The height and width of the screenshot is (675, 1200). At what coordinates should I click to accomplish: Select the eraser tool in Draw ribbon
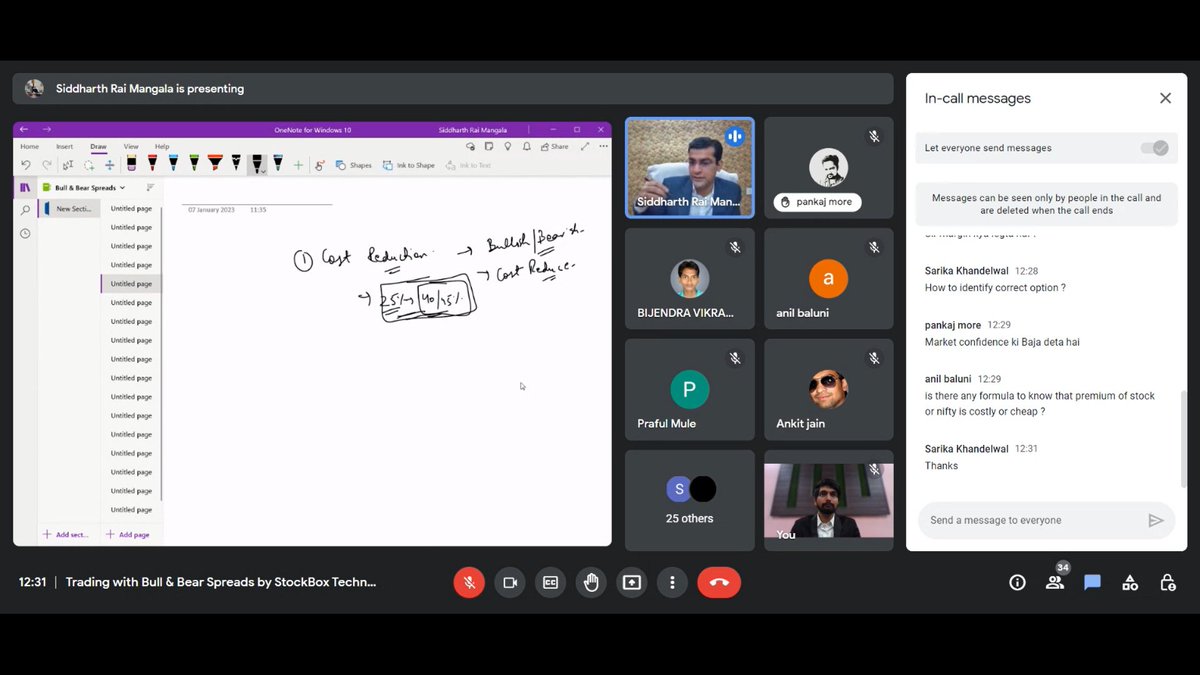pyautogui.click(x=131, y=163)
